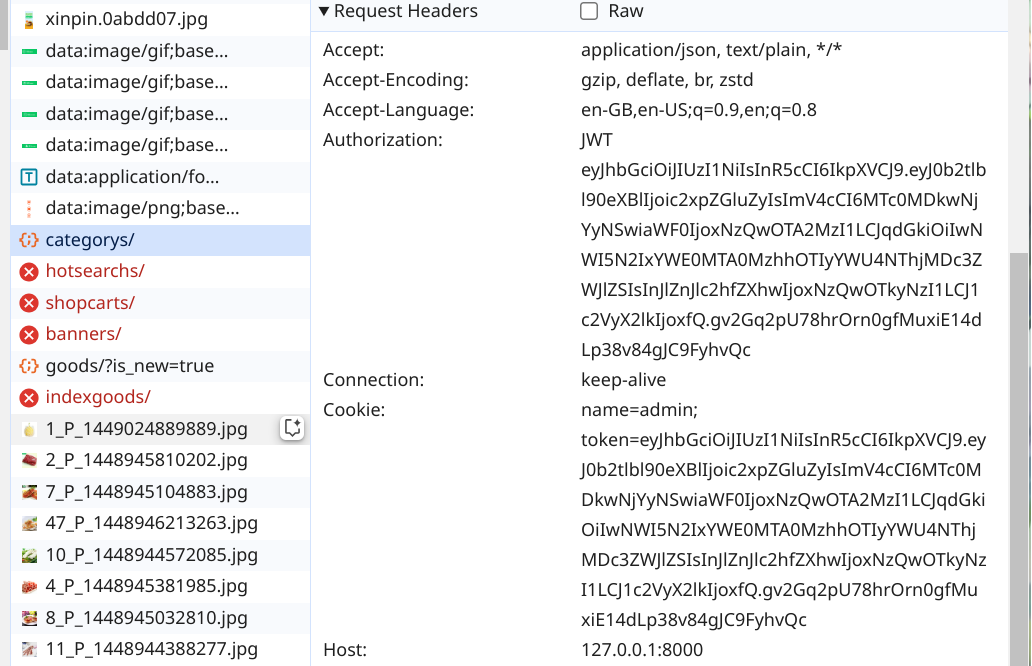Image resolution: width=1032 pixels, height=666 pixels.
Task: Click the thumbnail icon for 2_P_1448945810202.jpg
Action: tap(29, 461)
